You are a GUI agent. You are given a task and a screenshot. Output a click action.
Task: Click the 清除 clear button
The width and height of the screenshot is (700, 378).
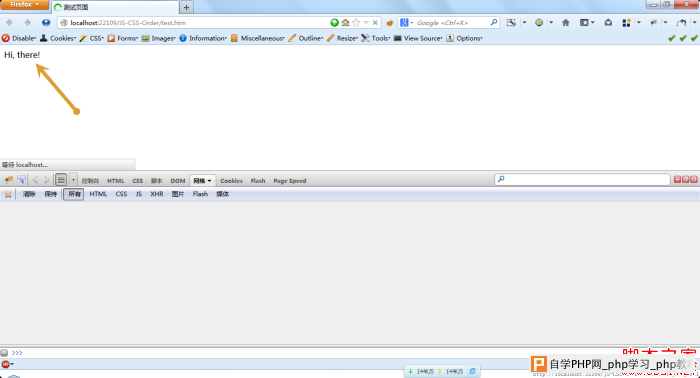(29, 194)
